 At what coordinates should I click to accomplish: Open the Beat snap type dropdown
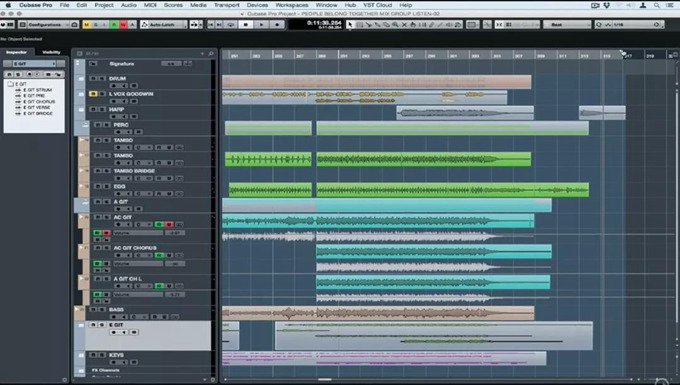[x=567, y=25]
